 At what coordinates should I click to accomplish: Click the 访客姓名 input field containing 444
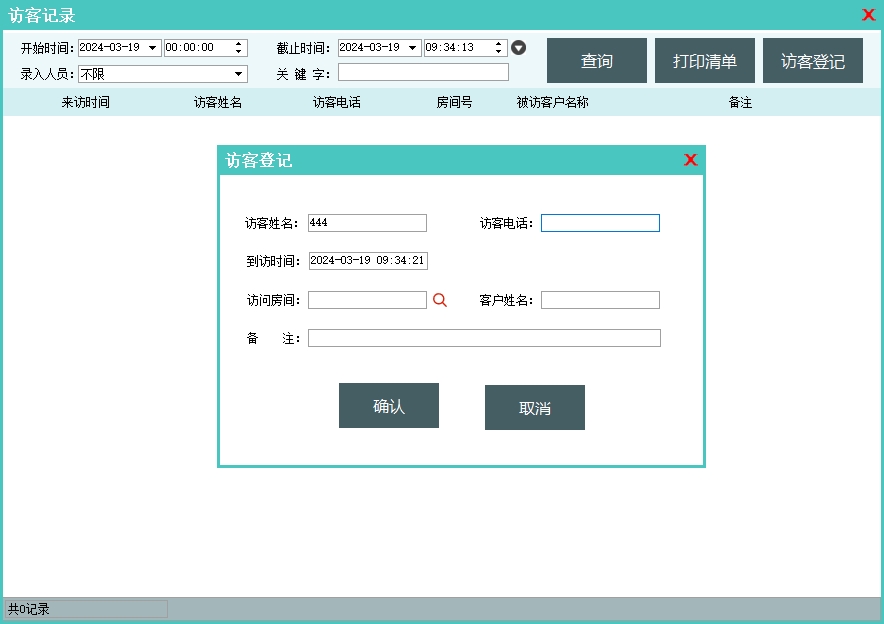click(x=367, y=223)
